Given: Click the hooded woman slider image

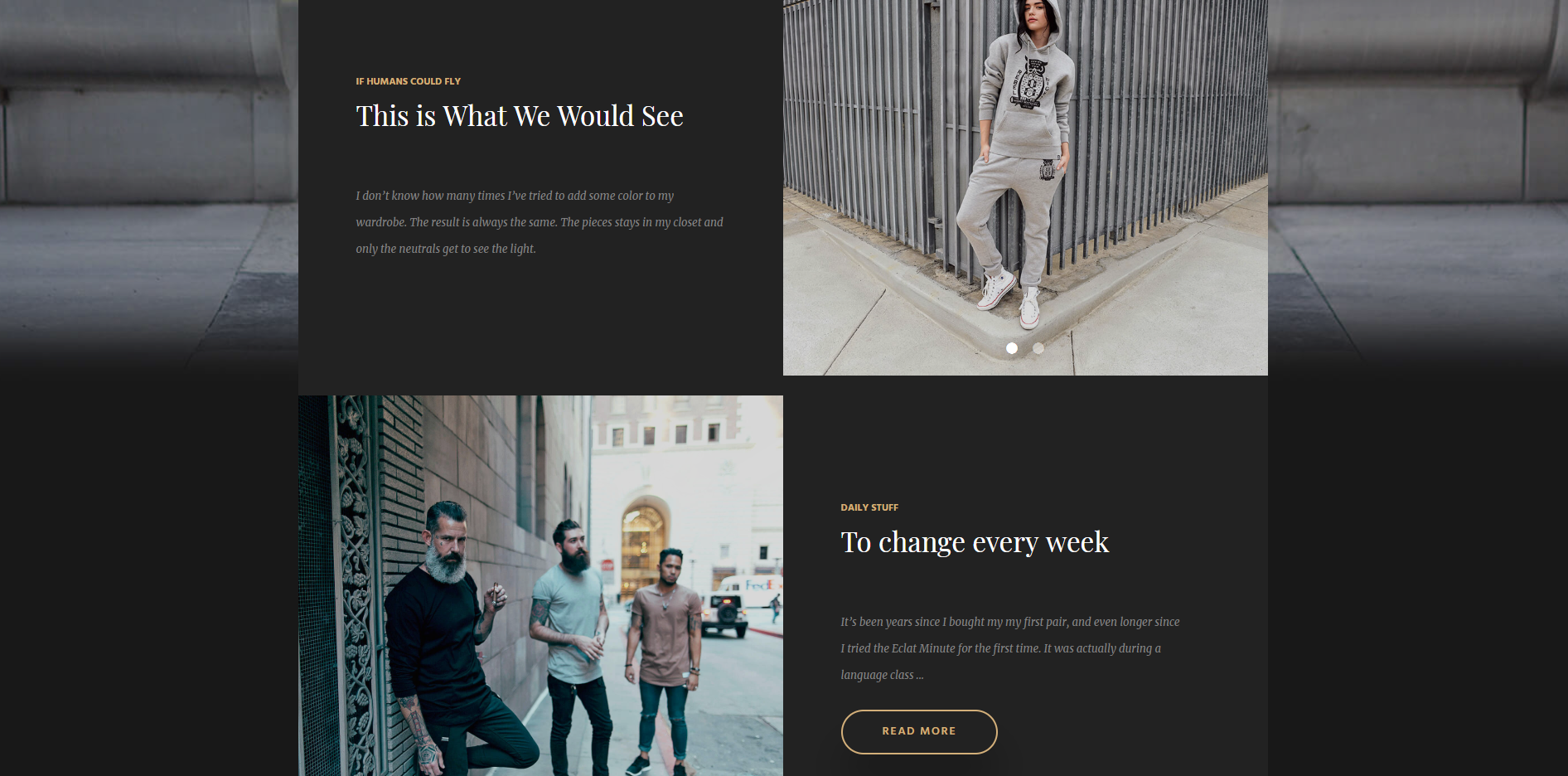Looking at the screenshot, I should [1025, 187].
